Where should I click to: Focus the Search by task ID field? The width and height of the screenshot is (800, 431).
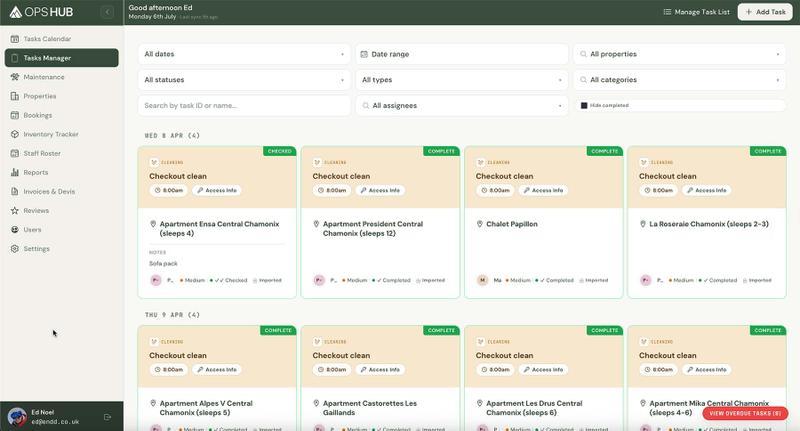244,106
